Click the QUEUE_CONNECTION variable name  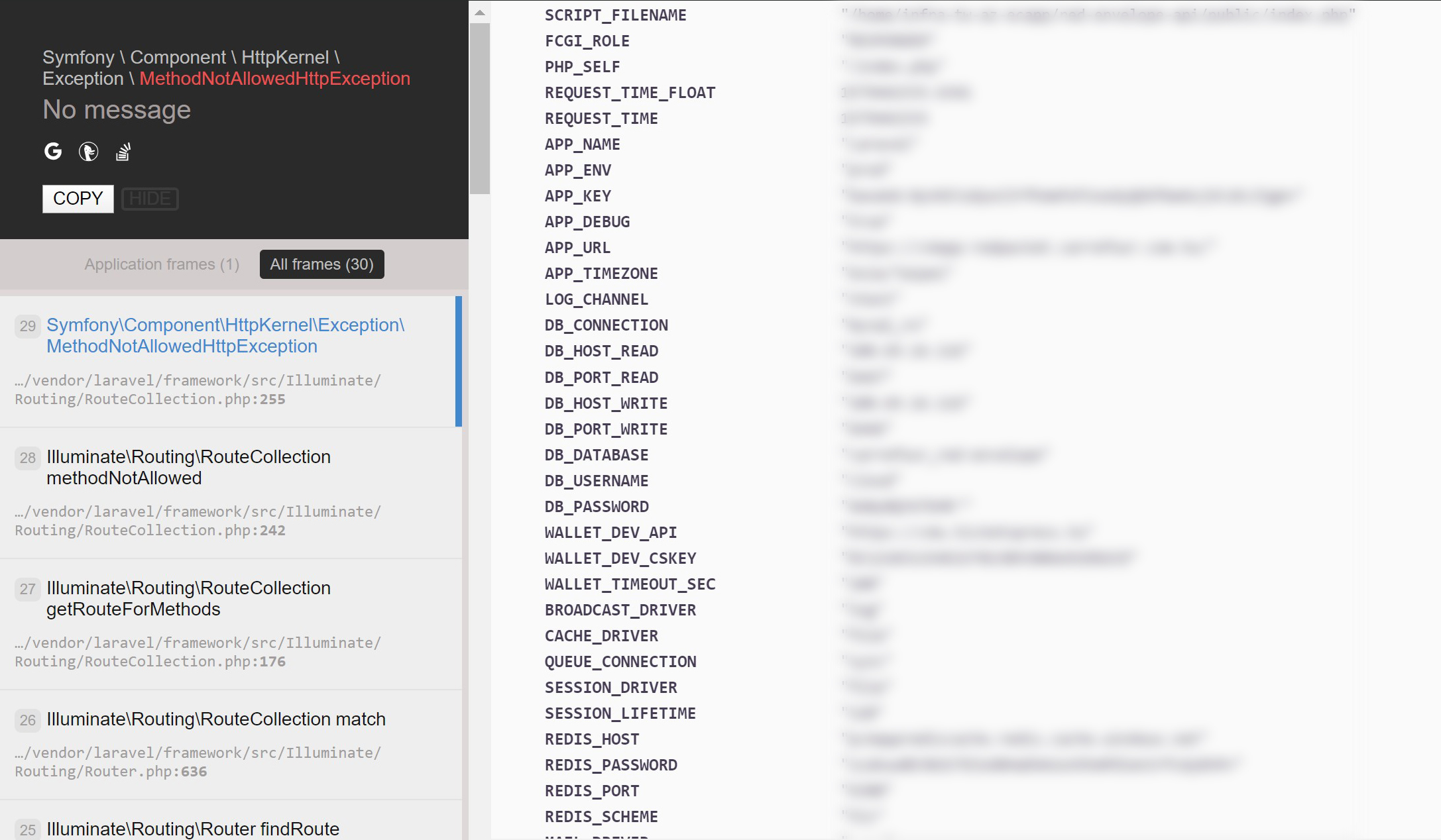(x=620, y=662)
